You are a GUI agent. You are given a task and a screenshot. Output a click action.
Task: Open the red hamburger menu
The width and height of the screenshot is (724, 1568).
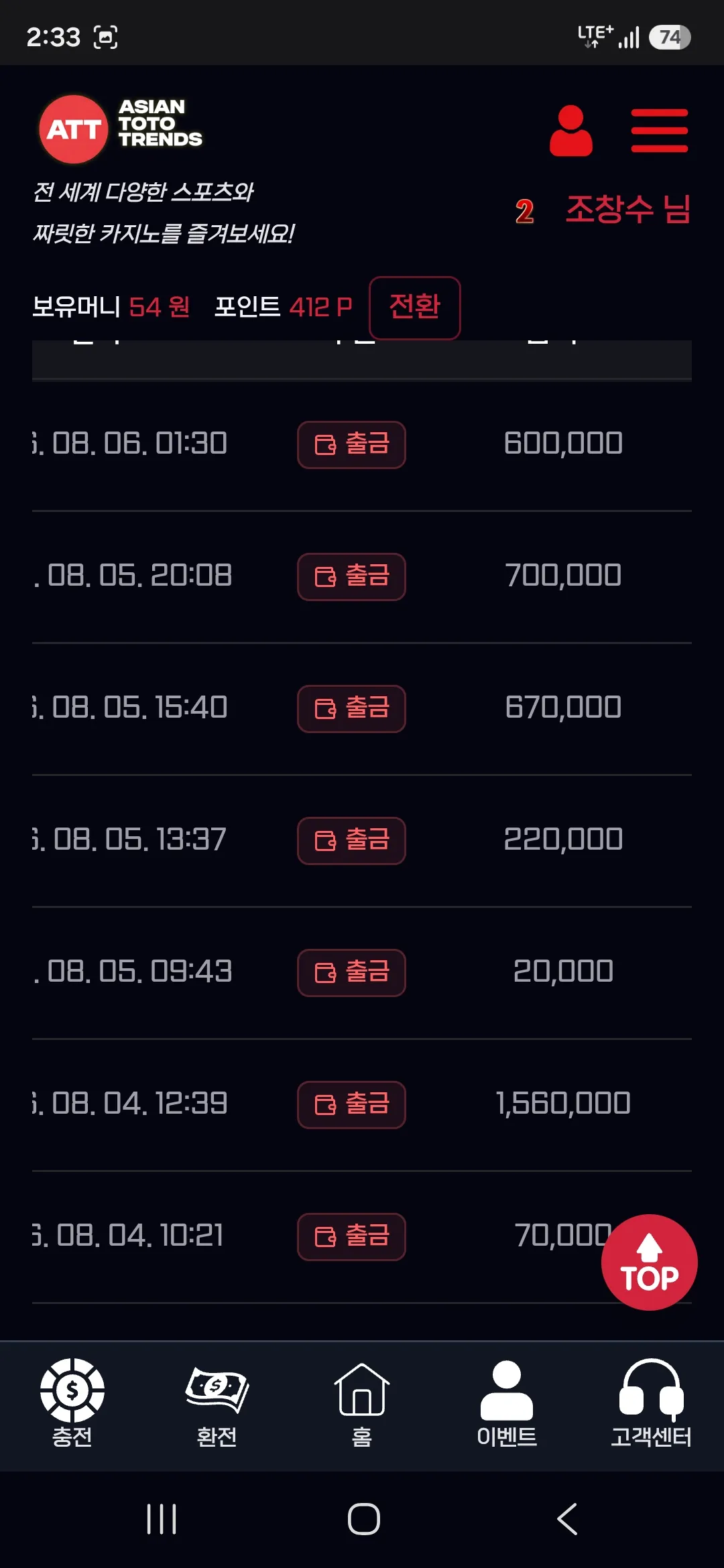660,131
